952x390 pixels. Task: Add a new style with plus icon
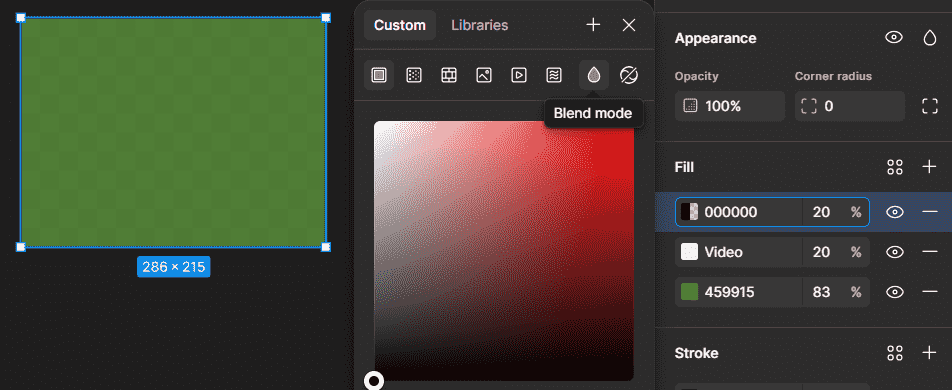593,25
